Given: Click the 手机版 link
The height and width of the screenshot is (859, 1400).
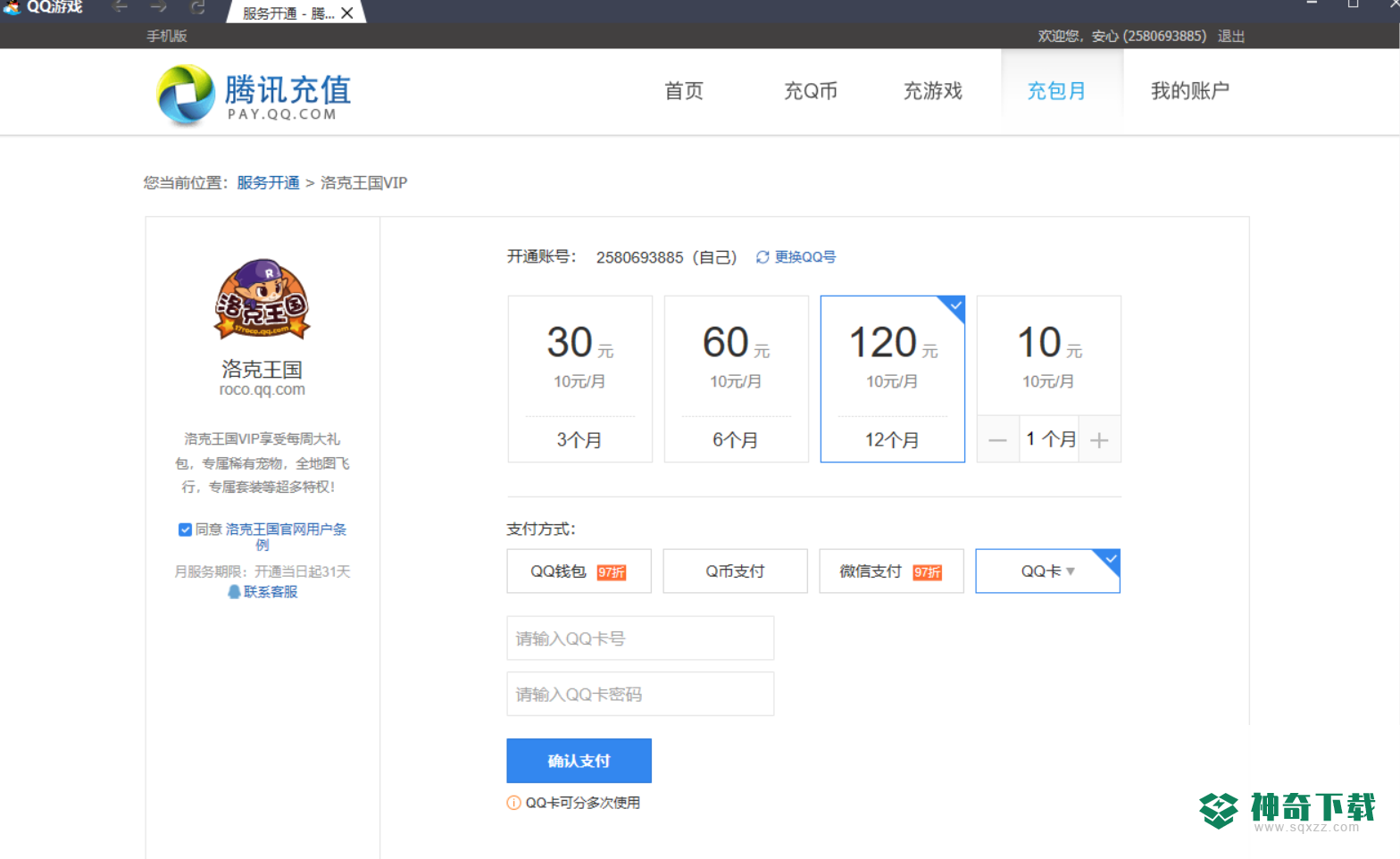Looking at the screenshot, I should click(x=167, y=37).
